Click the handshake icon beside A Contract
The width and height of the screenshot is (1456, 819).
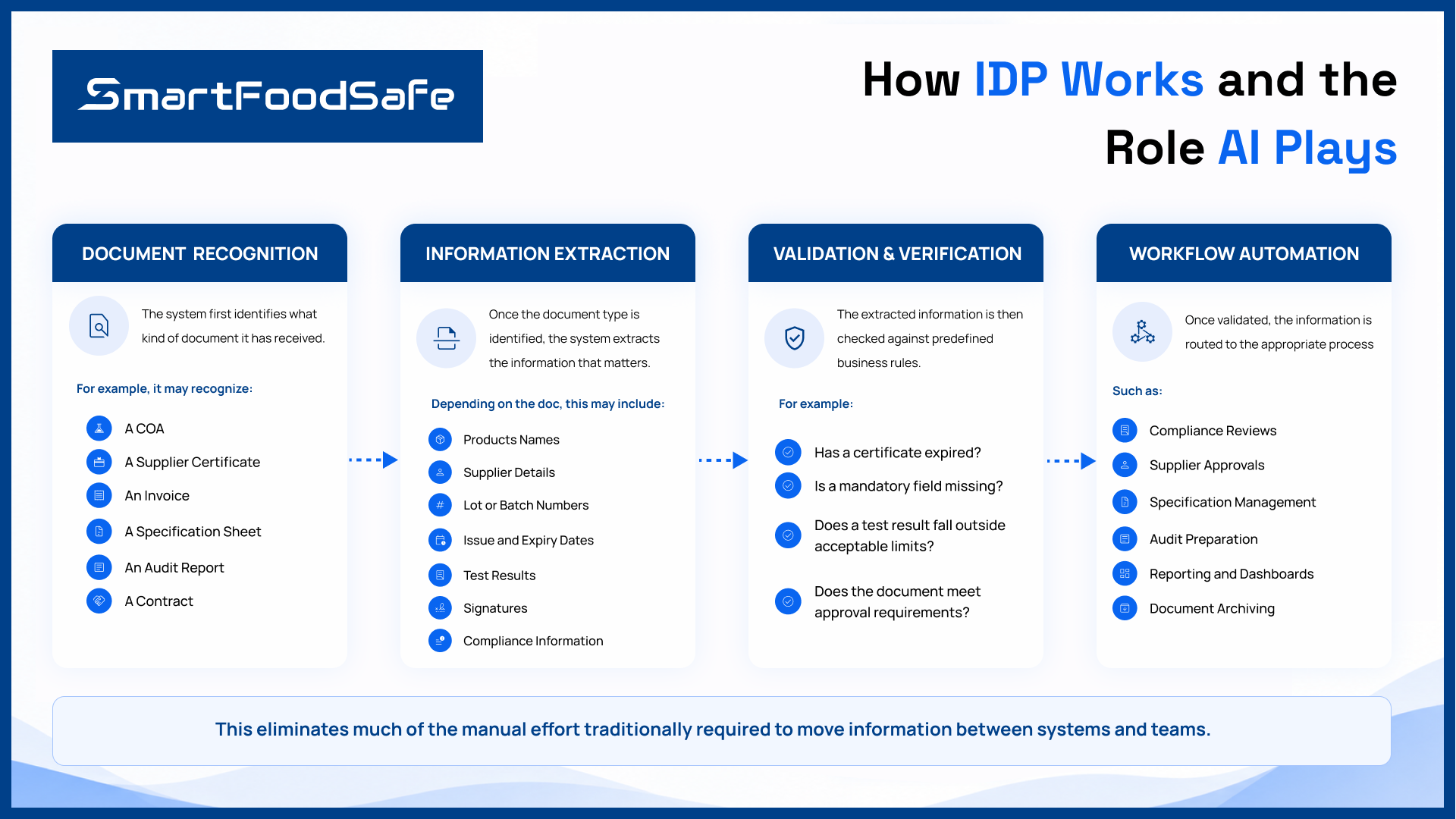99,601
